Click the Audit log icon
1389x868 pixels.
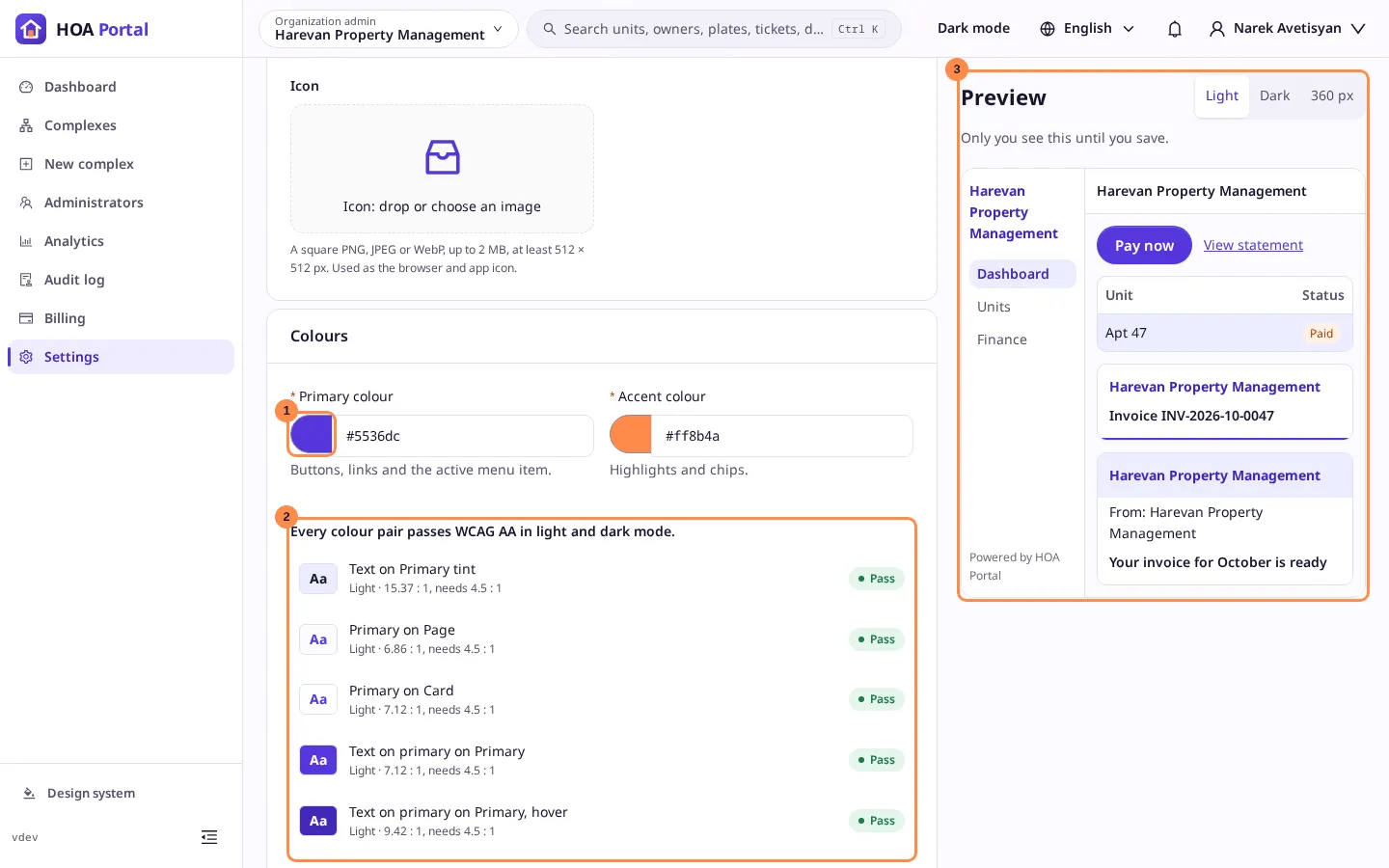(x=26, y=280)
